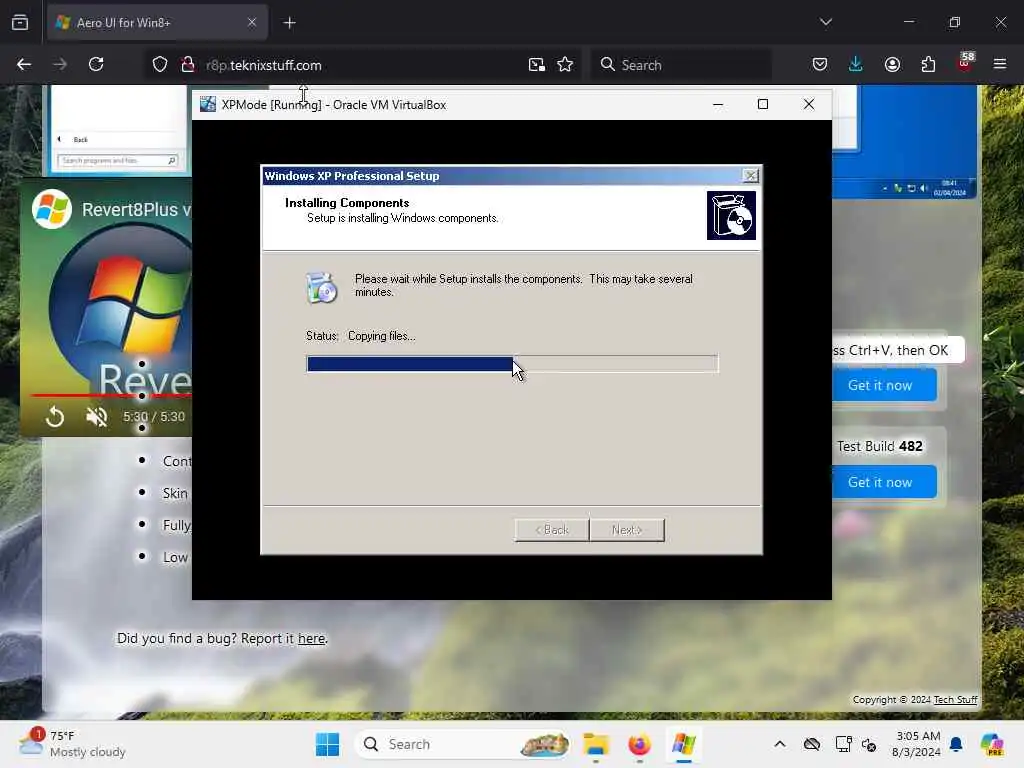The image size is (1024, 768).
Task: Open the muted volume tray icon
Action: point(869,744)
